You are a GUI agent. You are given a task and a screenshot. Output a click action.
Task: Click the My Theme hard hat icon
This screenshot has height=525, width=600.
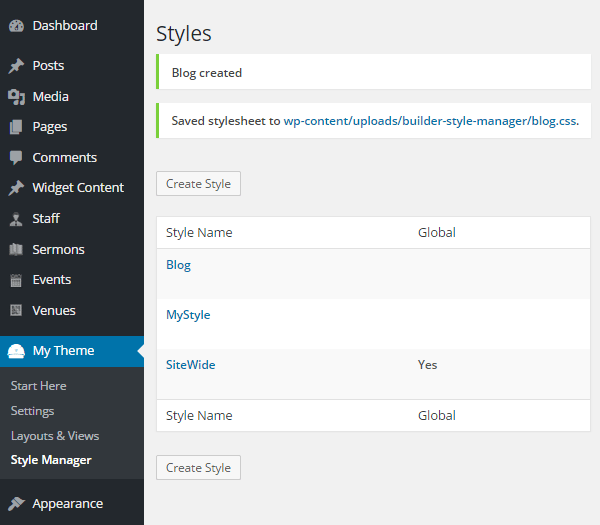tap(16, 351)
